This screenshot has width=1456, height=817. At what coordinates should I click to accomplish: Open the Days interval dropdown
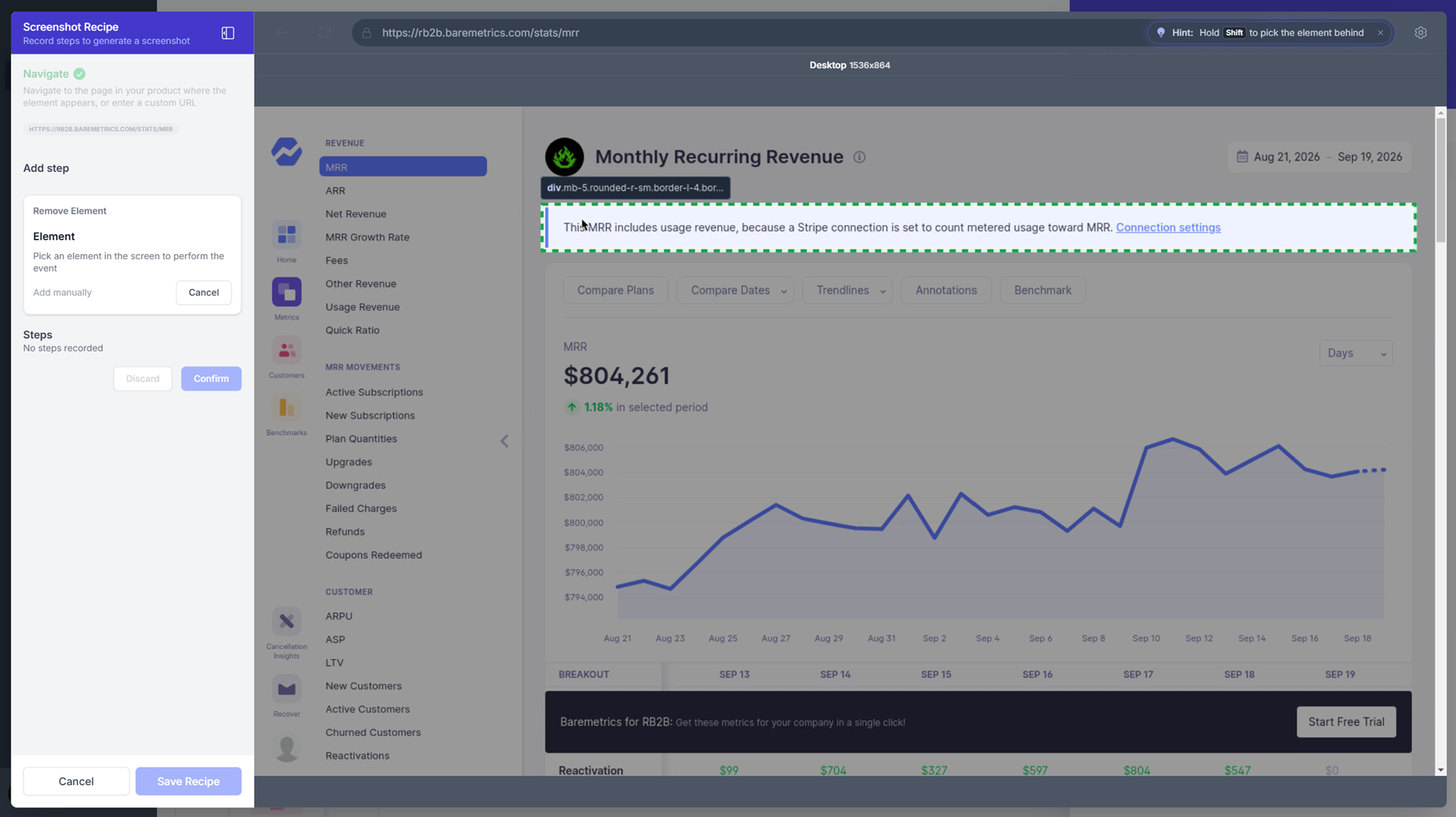click(x=1356, y=353)
